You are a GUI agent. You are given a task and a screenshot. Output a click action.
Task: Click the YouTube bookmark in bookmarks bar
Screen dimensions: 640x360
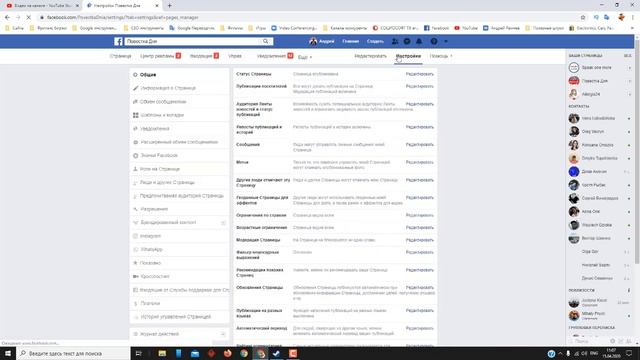(x=466, y=28)
